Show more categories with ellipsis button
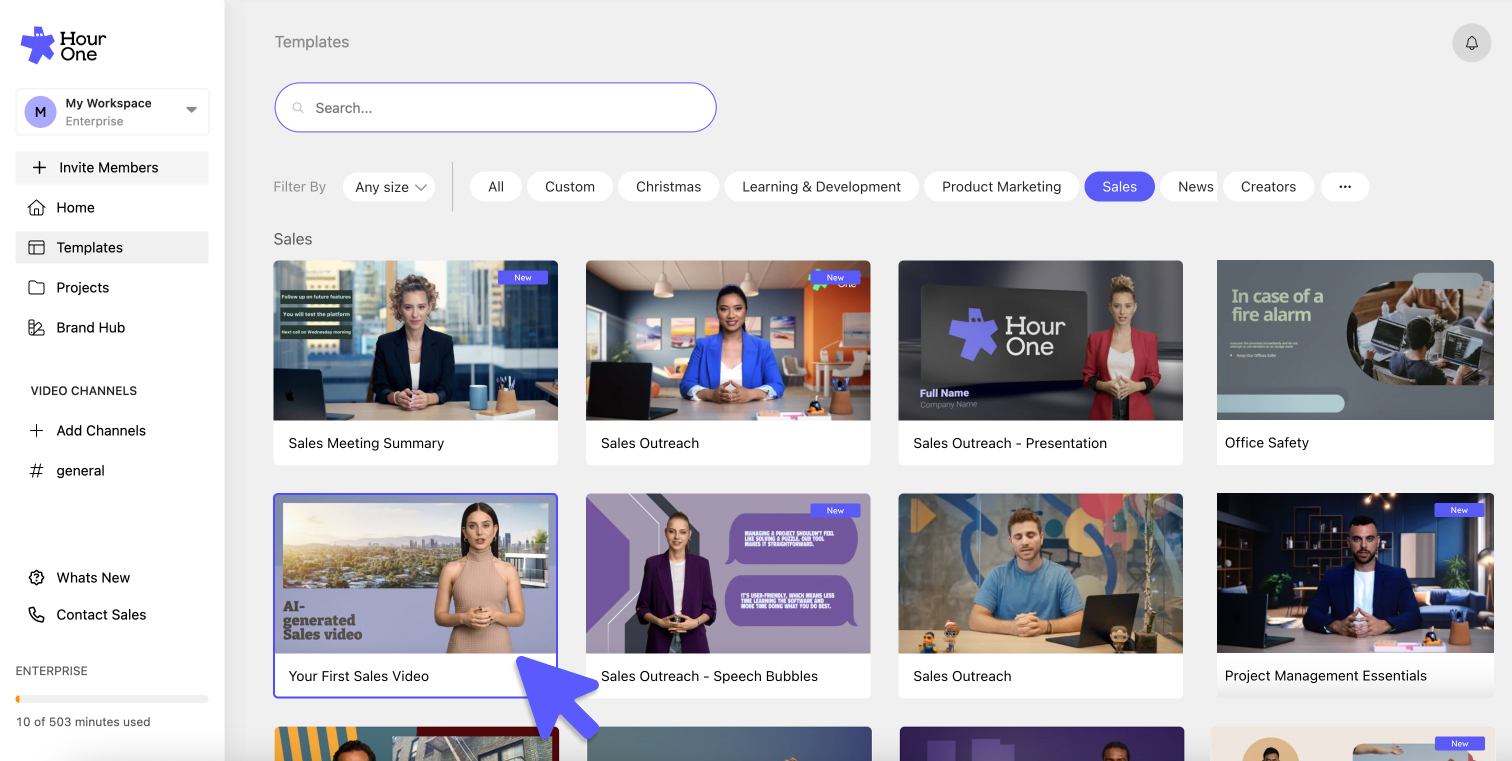Screen dimensions: 1512x761 click(x=1344, y=187)
